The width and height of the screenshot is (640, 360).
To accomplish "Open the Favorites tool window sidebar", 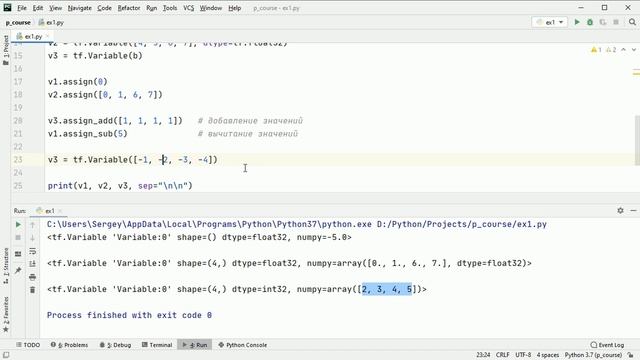I will (x=5, y=314).
